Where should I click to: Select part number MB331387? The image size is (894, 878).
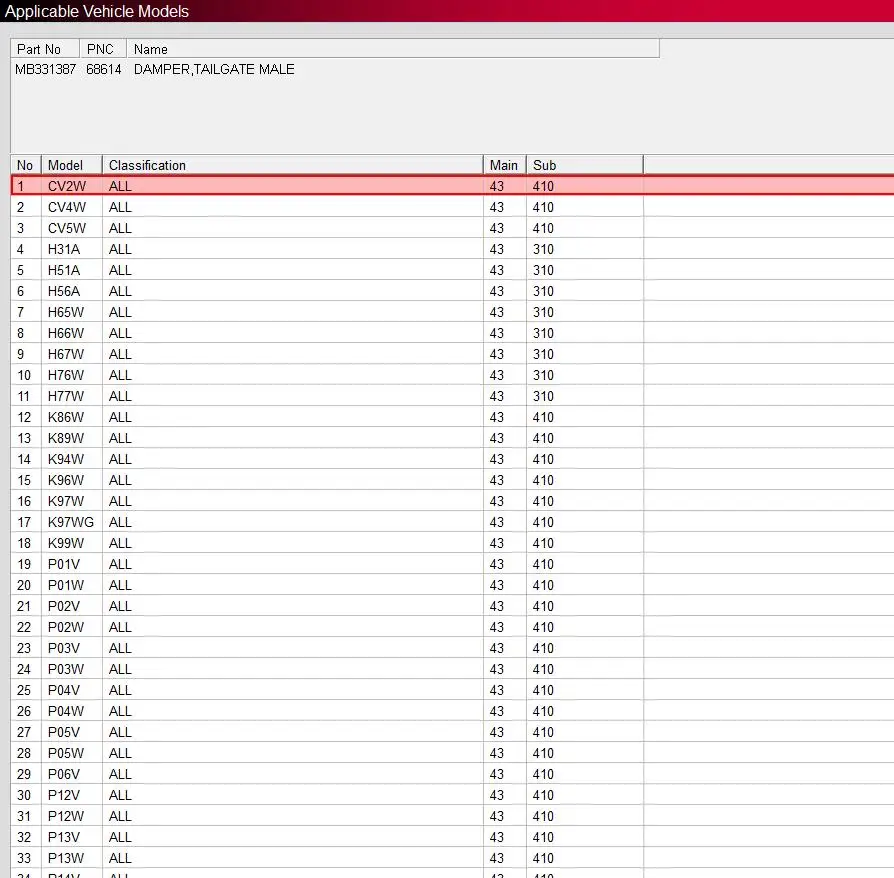pos(46,70)
